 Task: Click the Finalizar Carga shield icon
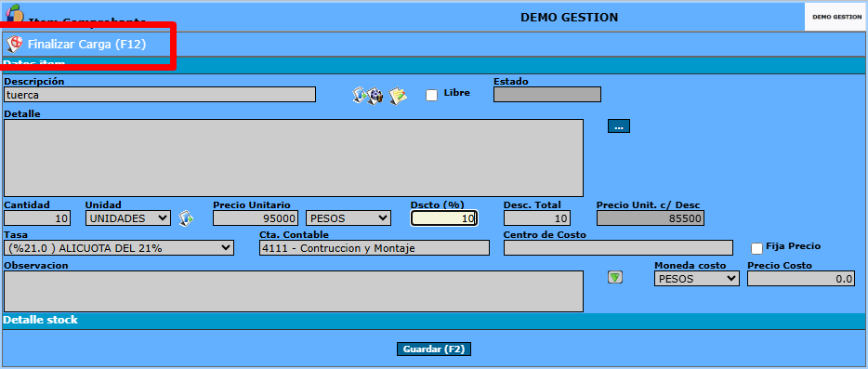(14, 44)
